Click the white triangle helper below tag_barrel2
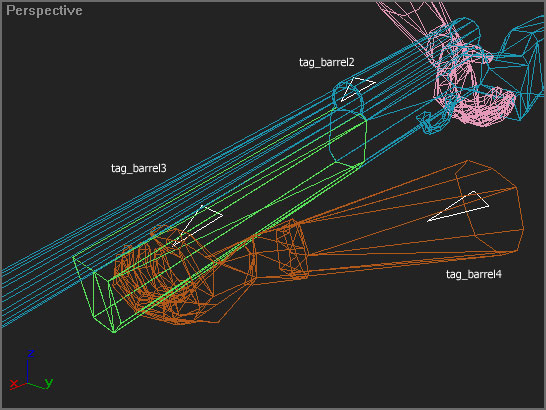The width and height of the screenshot is (546, 410). point(356,88)
